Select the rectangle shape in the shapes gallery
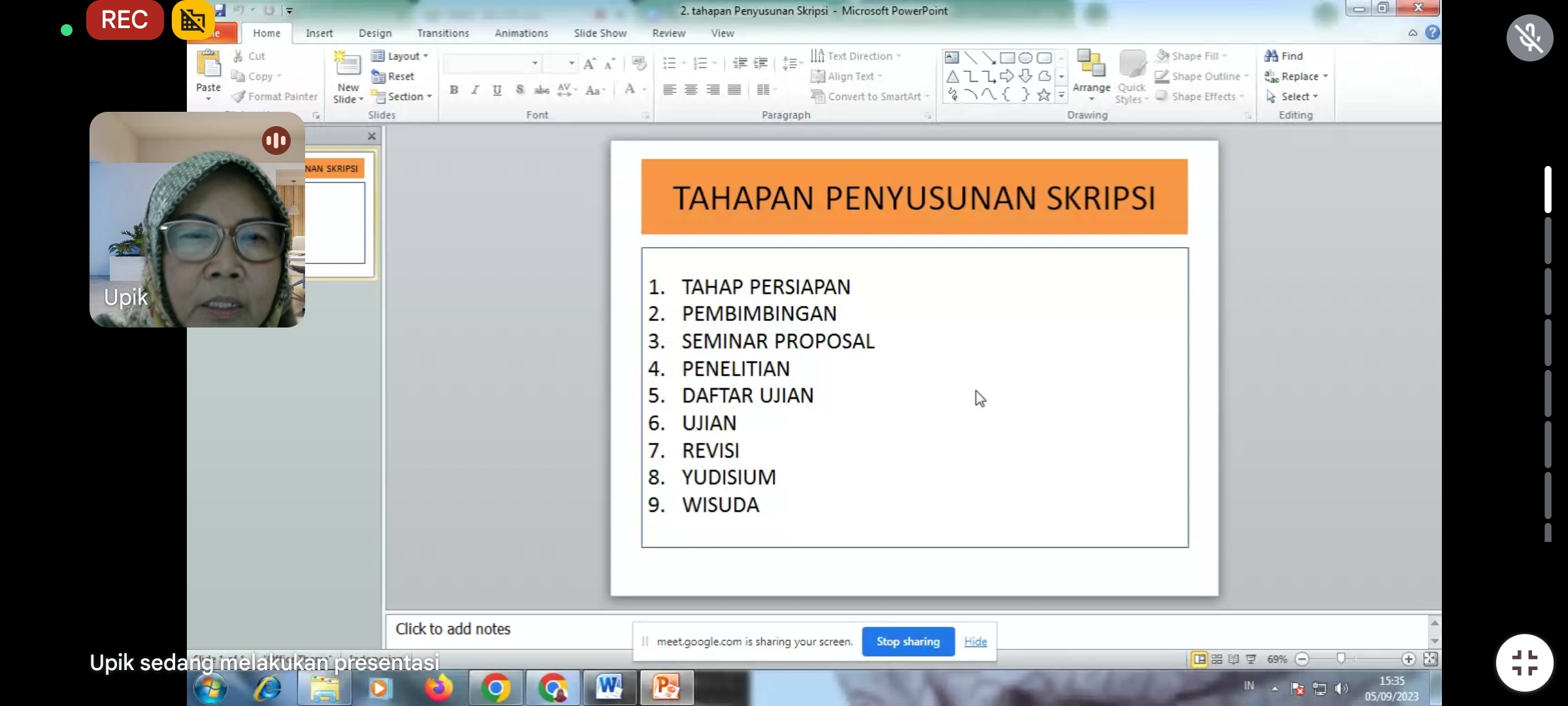 point(1007,58)
